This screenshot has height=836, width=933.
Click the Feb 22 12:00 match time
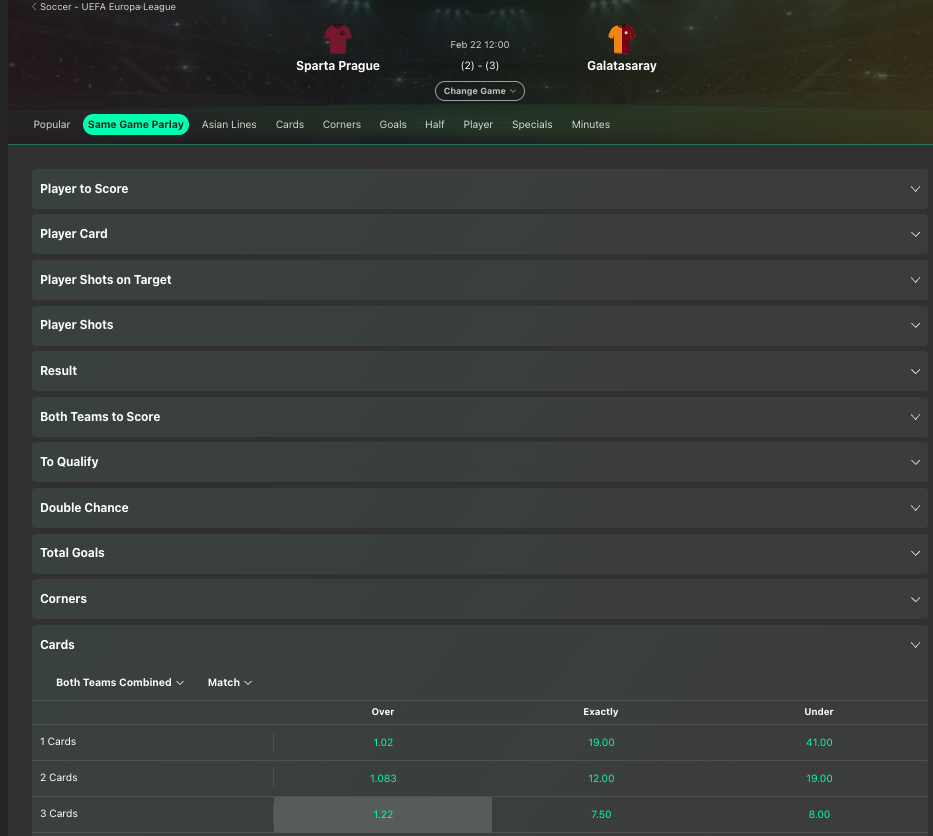480,45
